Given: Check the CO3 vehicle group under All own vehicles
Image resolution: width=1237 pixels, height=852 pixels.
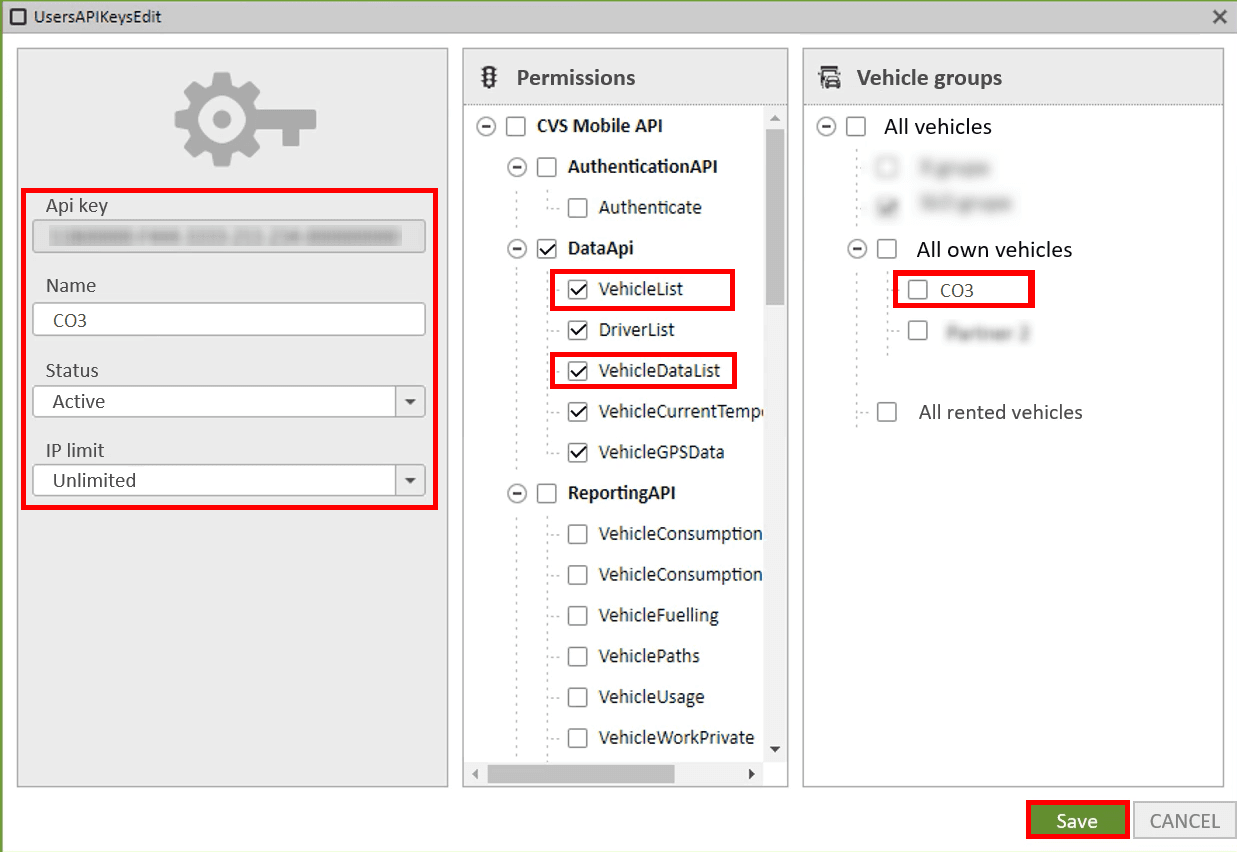Looking at the screenshot, I should click(x=917, y=289).
